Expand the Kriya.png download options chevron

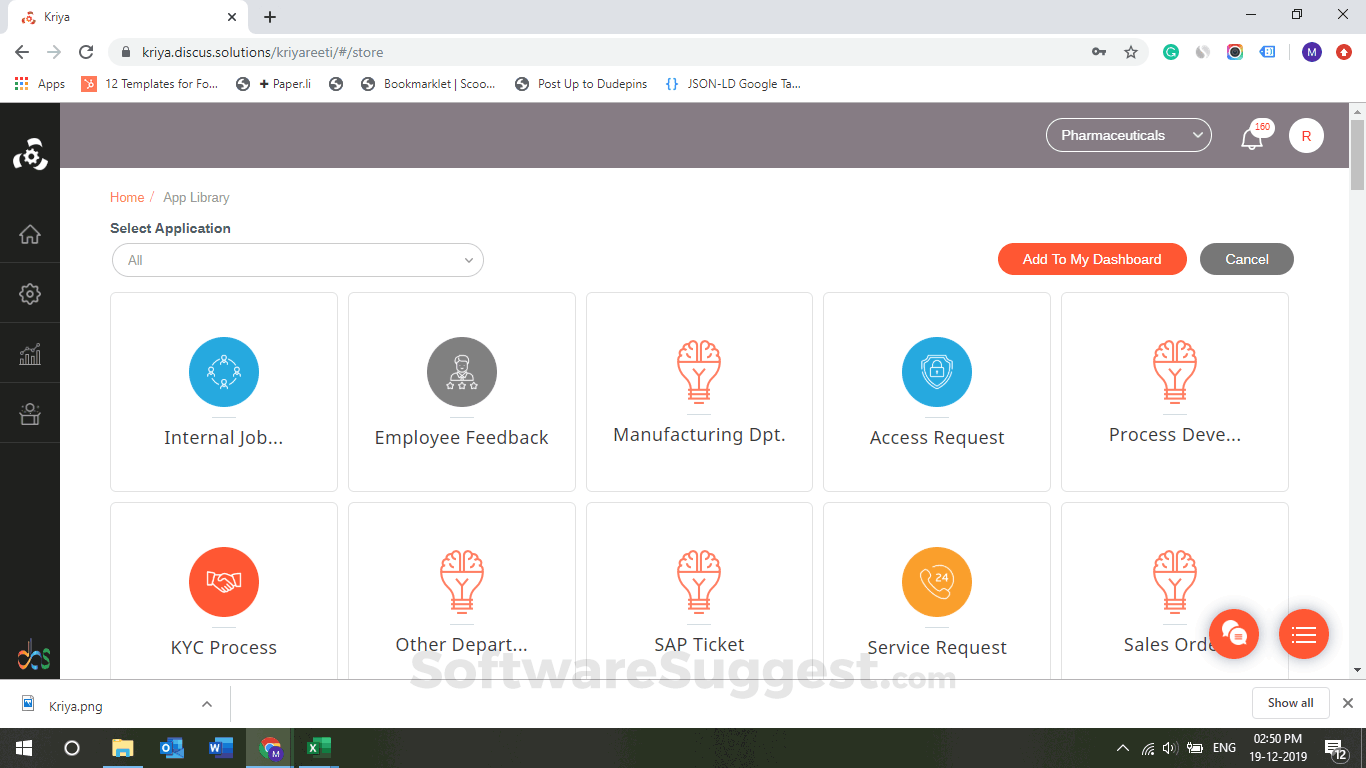pyautogui.click(x=207, y=704)
